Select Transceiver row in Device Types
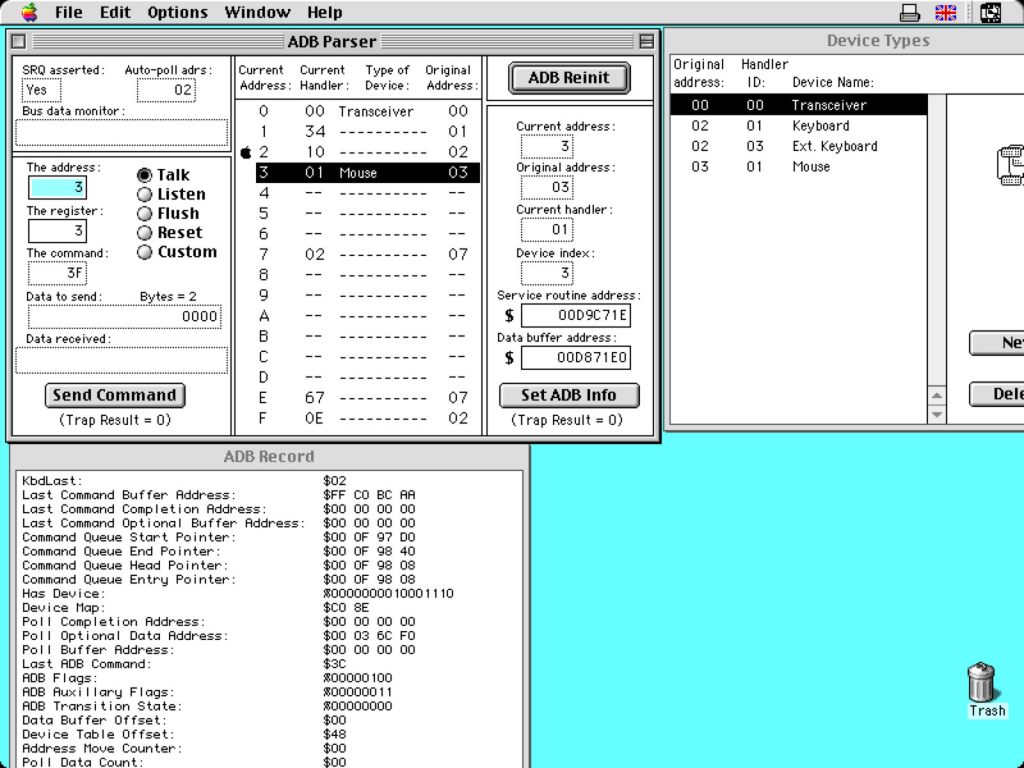 coord(799,105)
